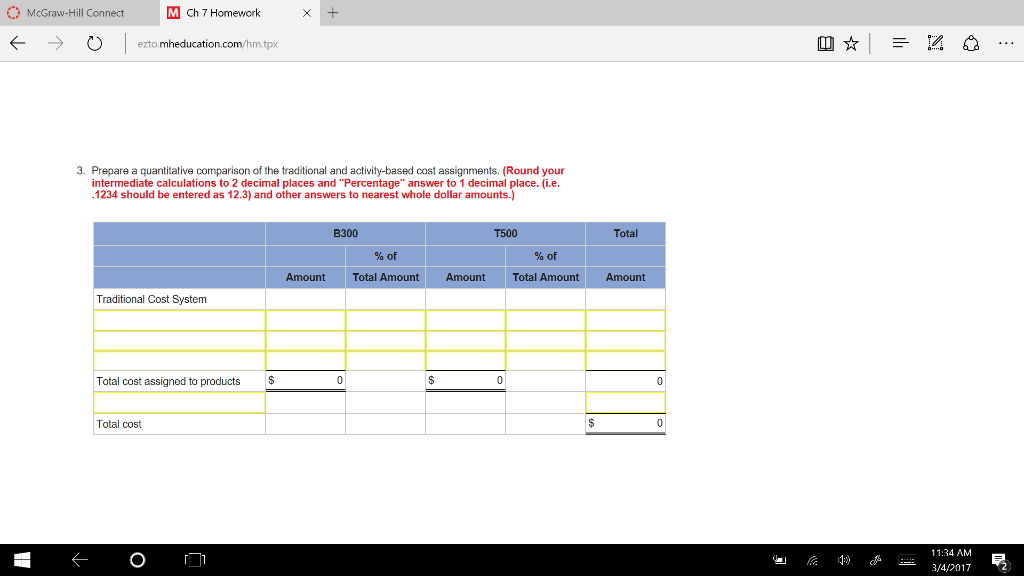Viewport: 1024px width, 576px height.
Task: Click second-row T500 Amount input cell
Action: 466,340
